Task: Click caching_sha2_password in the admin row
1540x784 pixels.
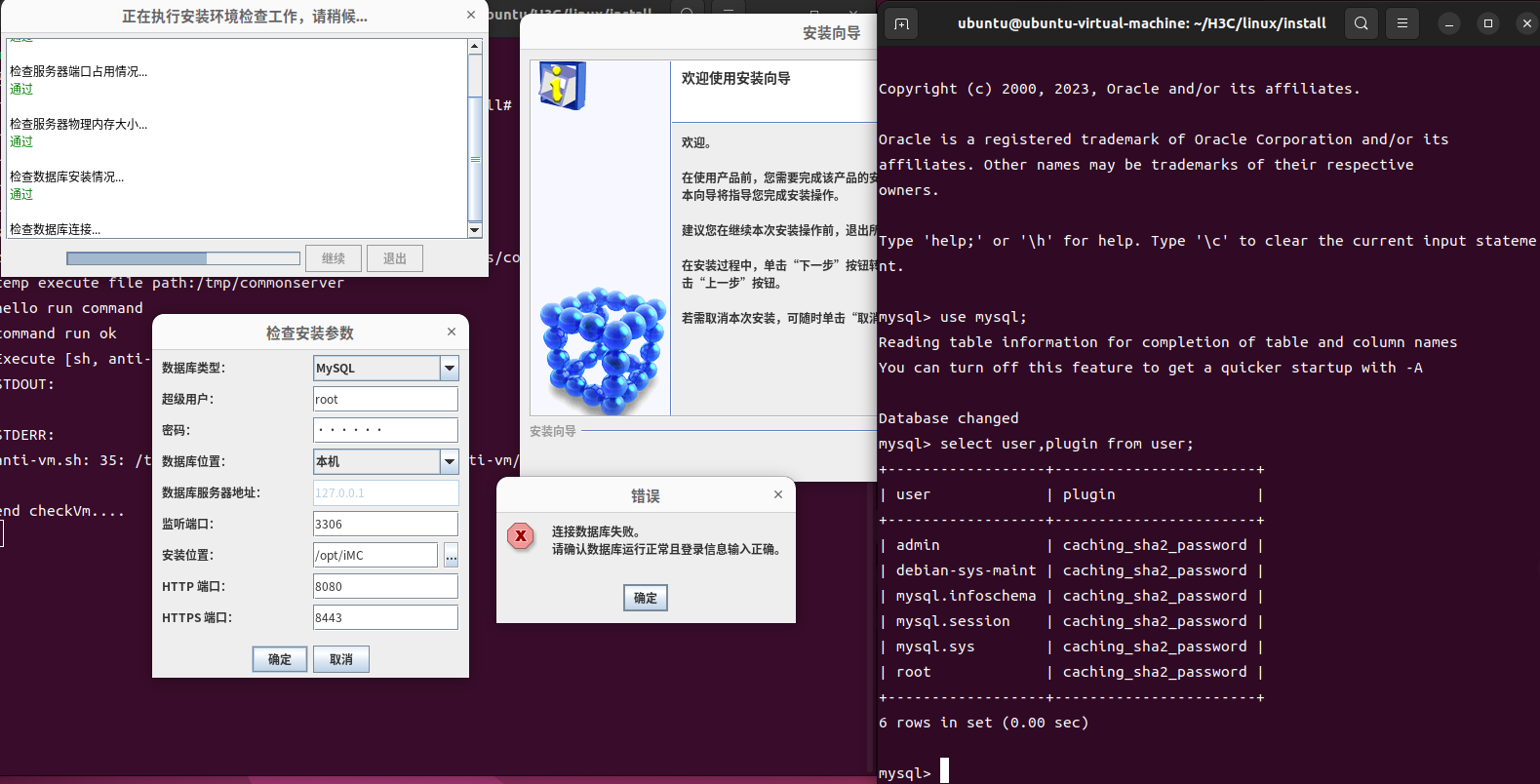Action: [1155, 545]
